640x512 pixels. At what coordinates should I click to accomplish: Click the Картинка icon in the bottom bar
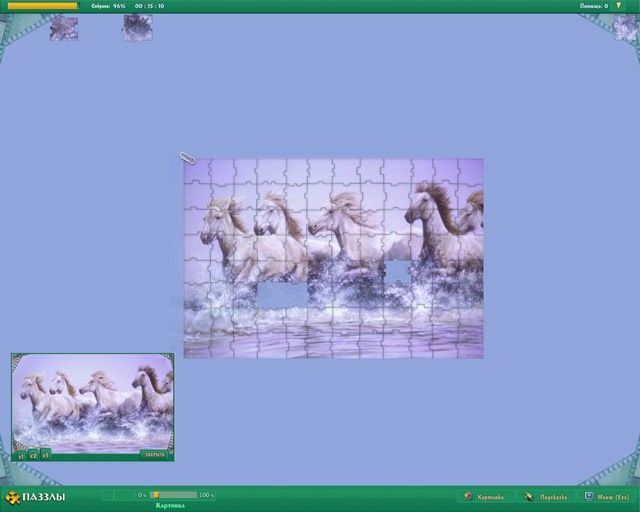coord(468,496)
